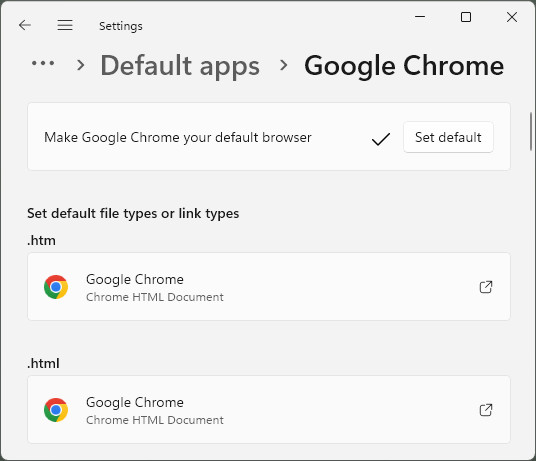The height and width of the screenshot is (461, 536).
Task: Click the .htm Google Chrome card icon
Action: [56, 287]
